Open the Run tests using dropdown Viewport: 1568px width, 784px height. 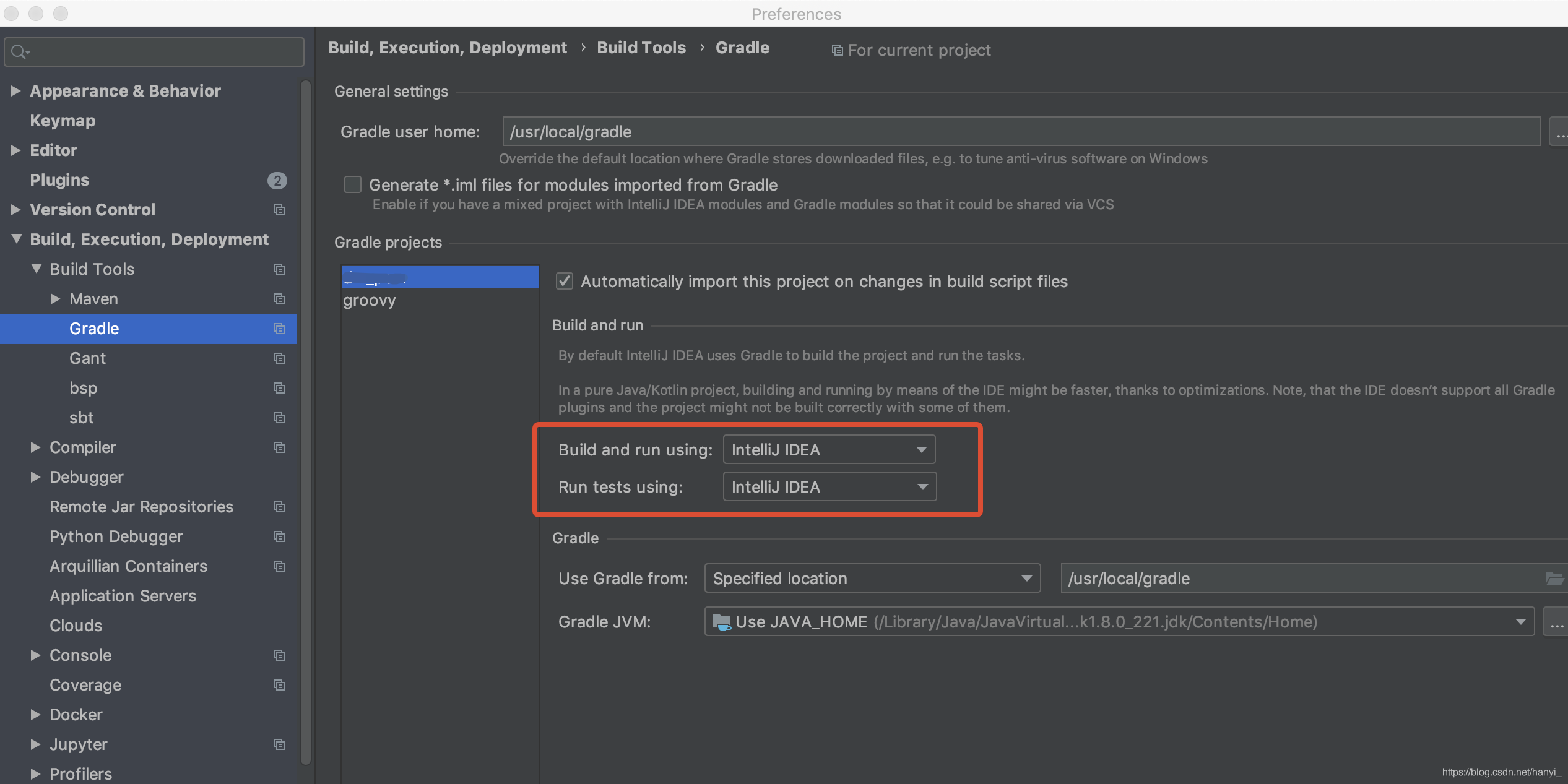click(829, 487)
